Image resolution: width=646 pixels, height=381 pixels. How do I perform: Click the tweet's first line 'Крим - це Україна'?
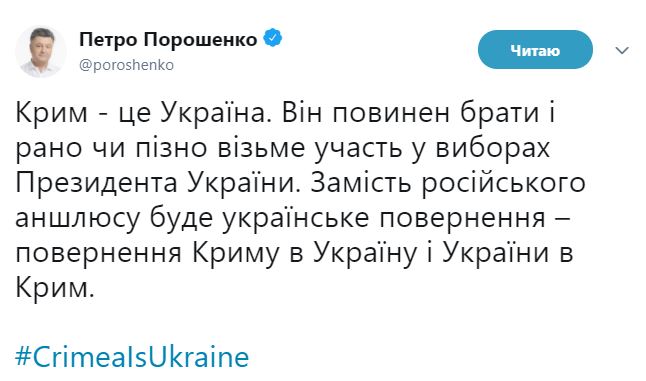143,113
